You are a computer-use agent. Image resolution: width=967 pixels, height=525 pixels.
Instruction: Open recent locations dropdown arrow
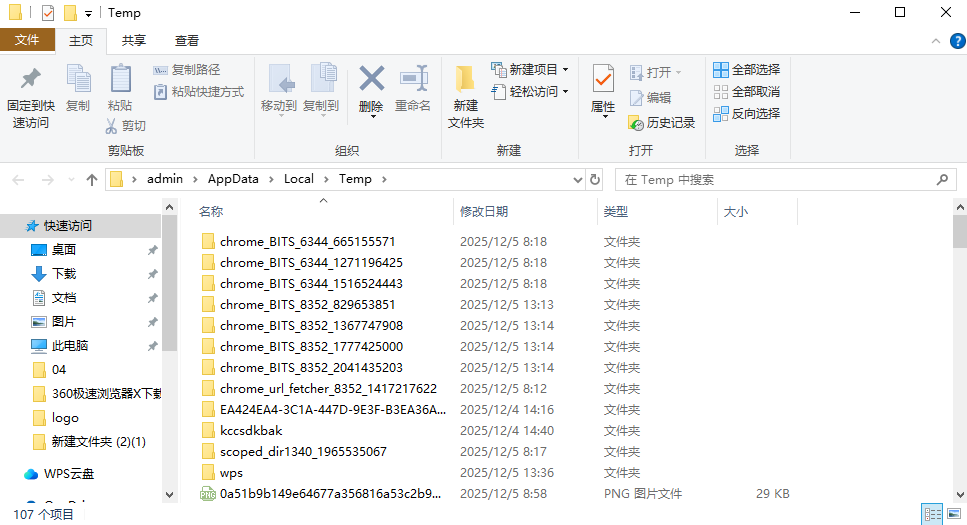pos(72,180)
